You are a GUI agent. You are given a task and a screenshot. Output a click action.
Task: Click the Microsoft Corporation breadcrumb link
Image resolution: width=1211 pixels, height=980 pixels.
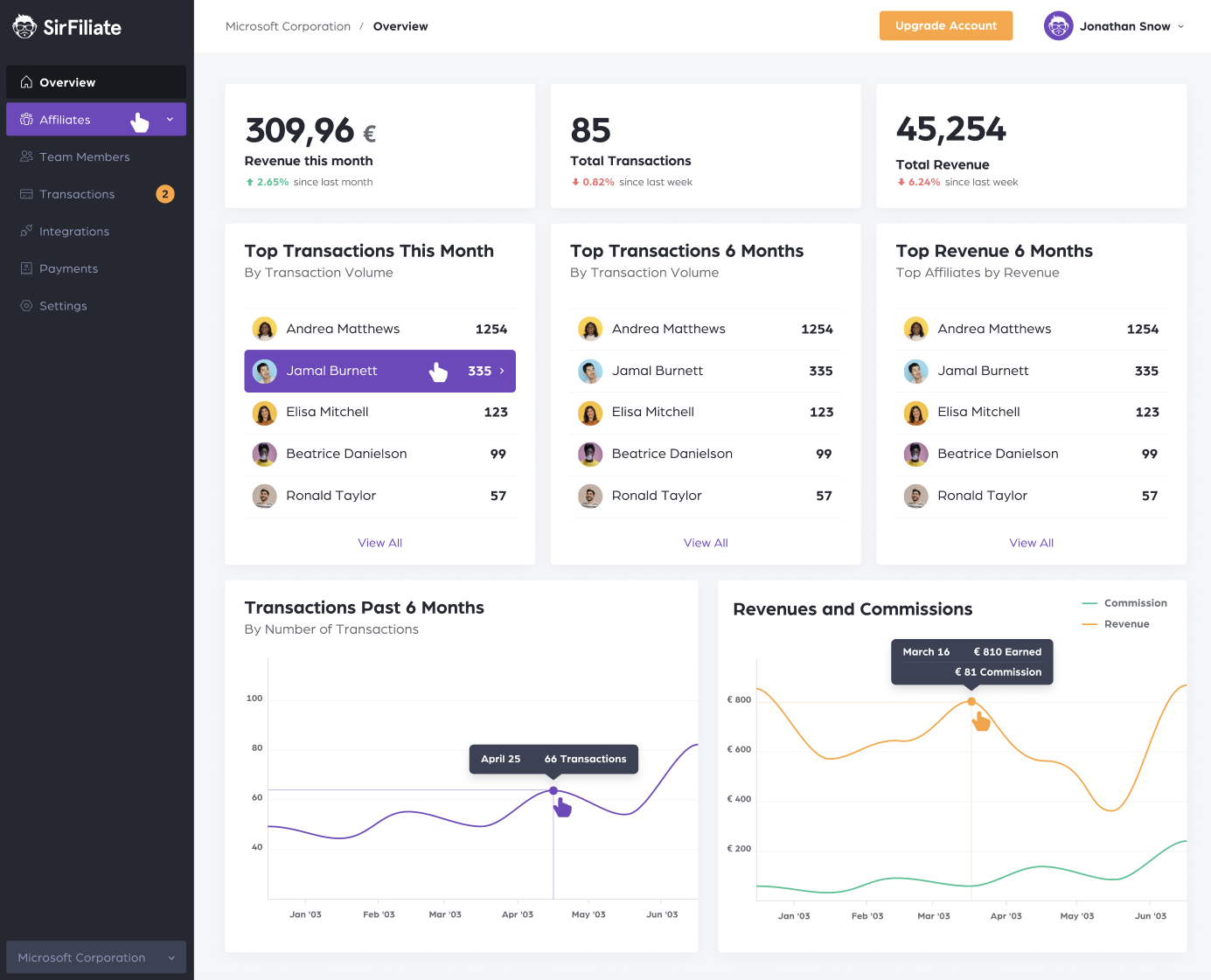tap(288, 26)
